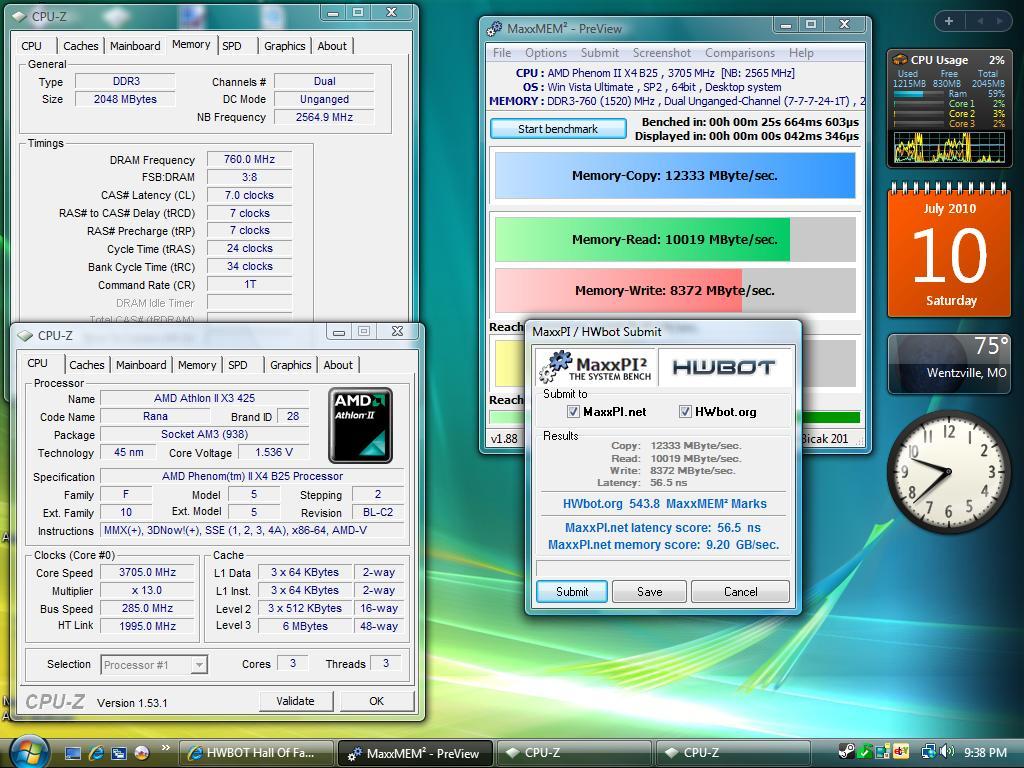This screenshot has width=1024, height=768.
Task: Open the MaxxMEM Options menu
Action: pyautogui.click(x=546, y=53)
